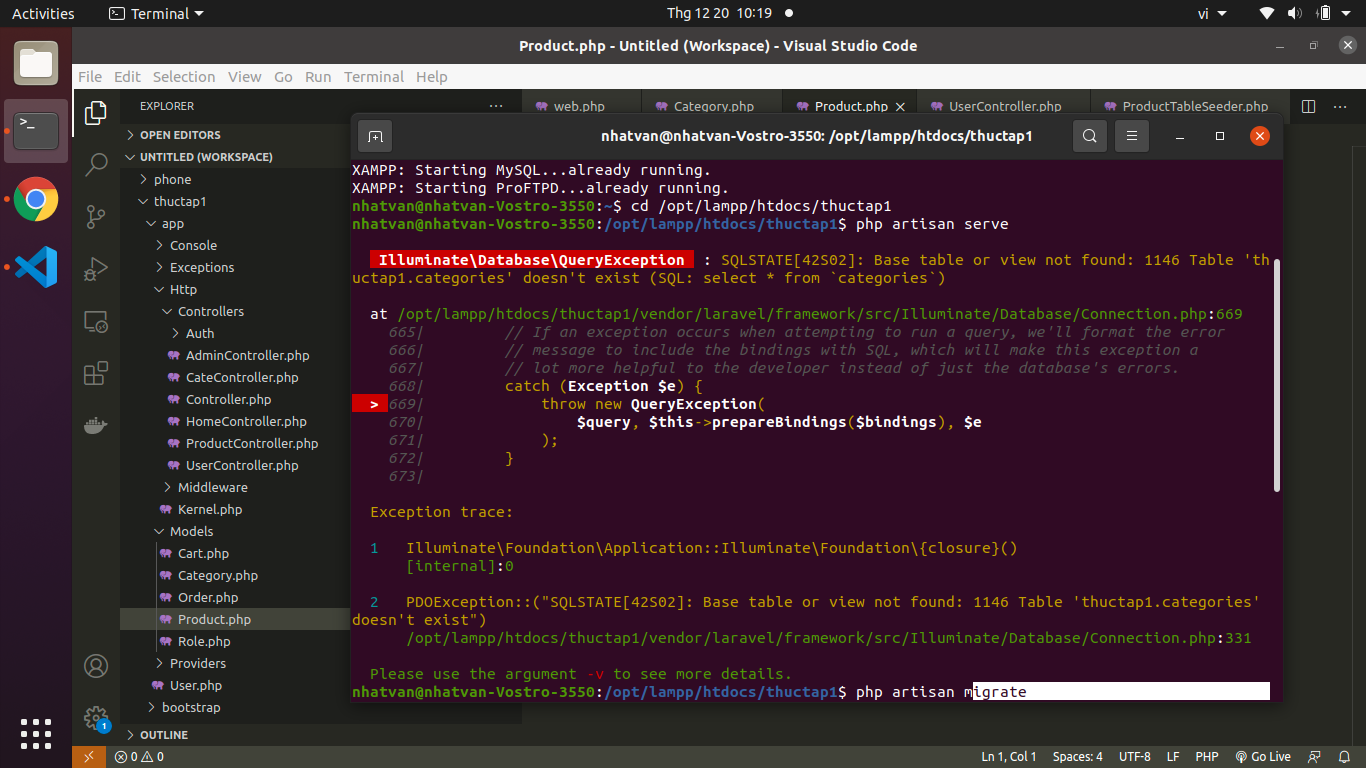Open the Terminal menu
Screen dimensions: 1366x768
click(373, 76)
